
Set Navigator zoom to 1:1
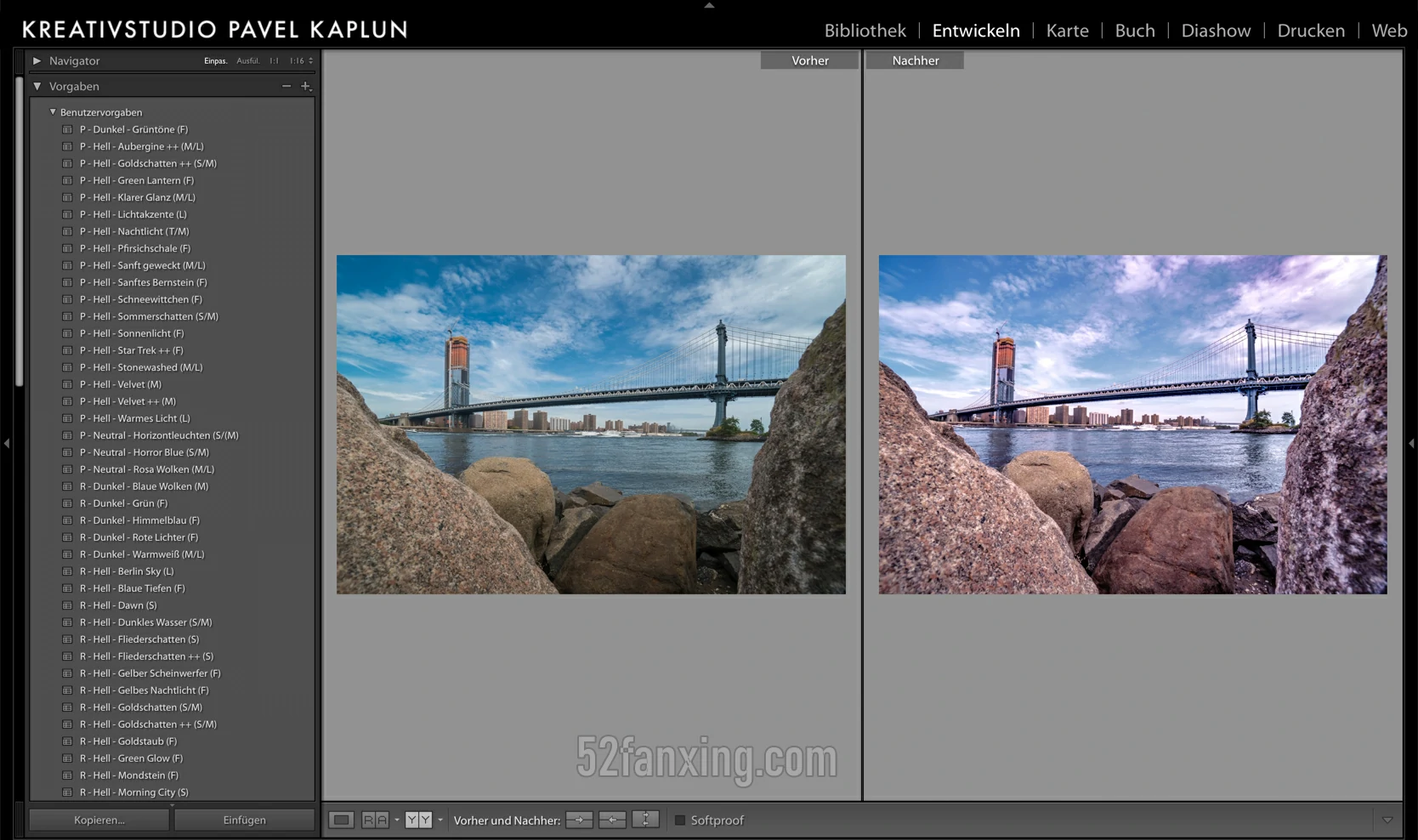274,61
